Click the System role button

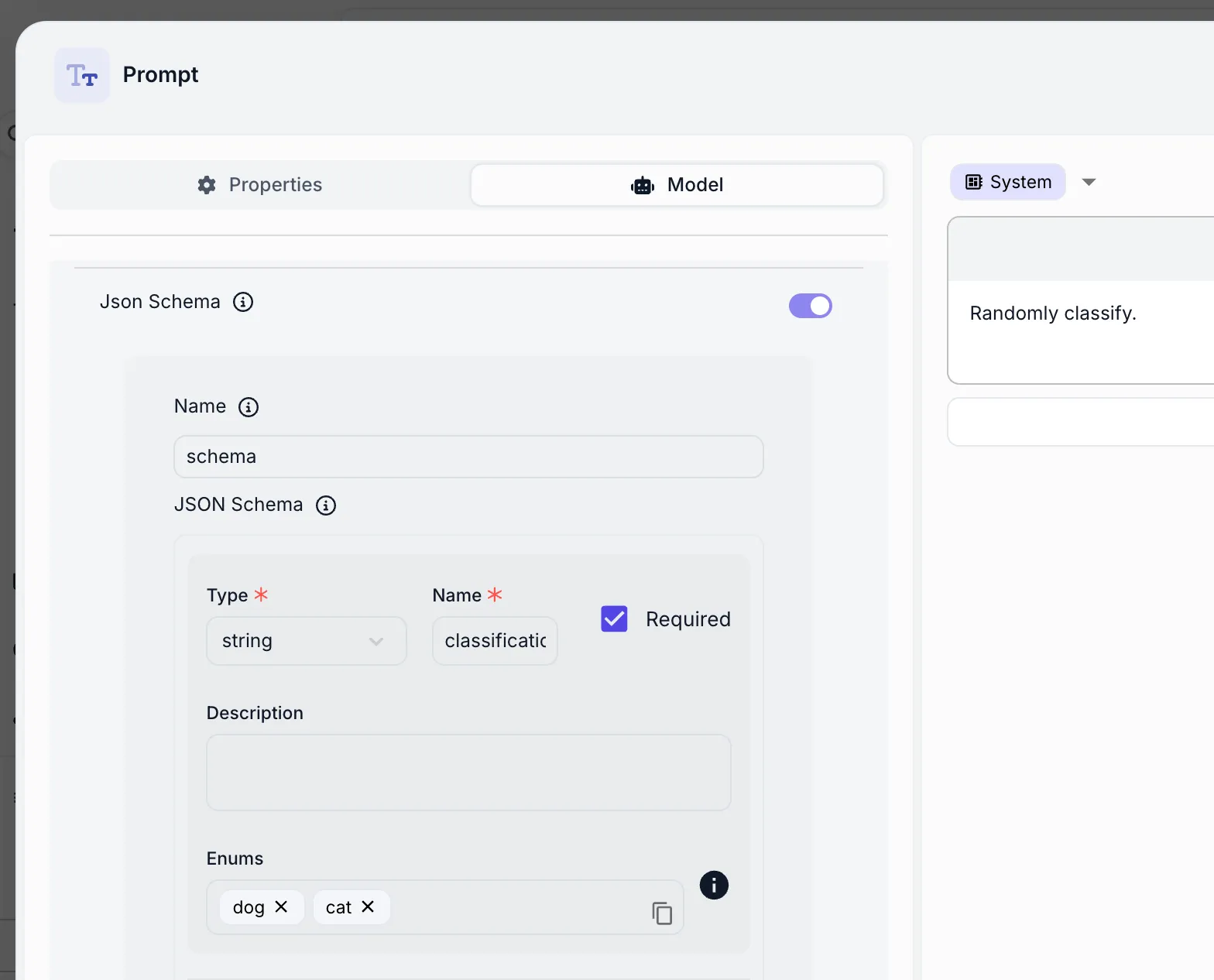tap(1008, 182)
